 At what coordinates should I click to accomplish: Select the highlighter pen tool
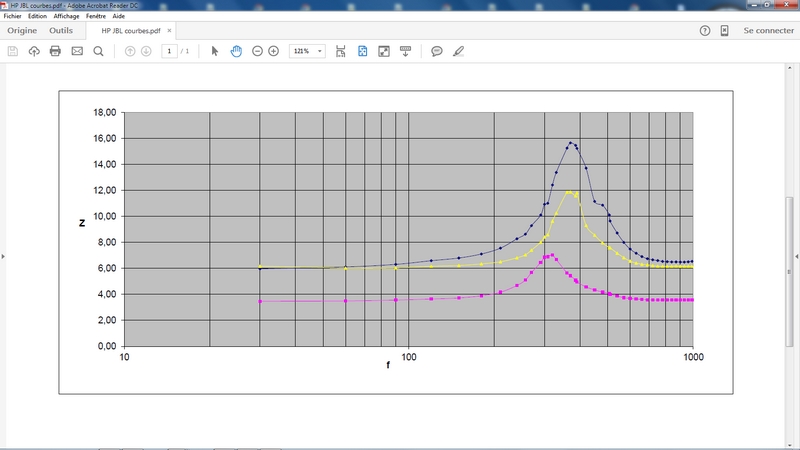pyautogui.click(x=459, y=51)
